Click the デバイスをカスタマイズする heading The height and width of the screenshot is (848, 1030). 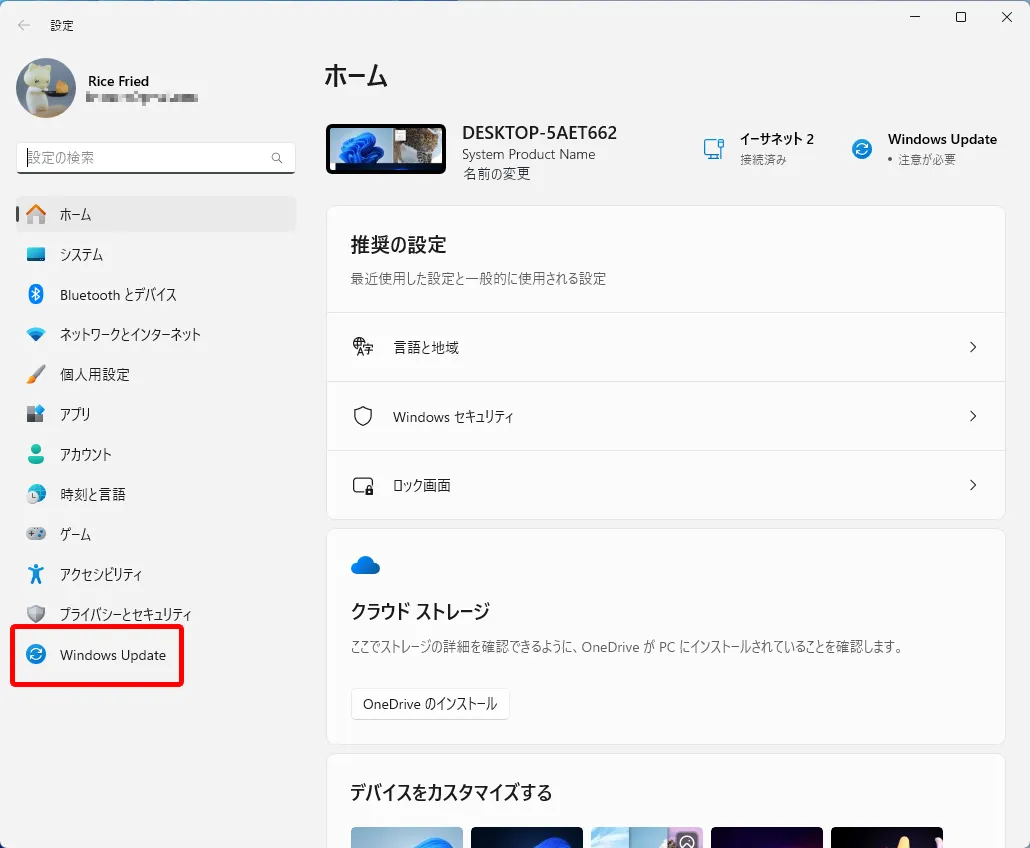451,792
